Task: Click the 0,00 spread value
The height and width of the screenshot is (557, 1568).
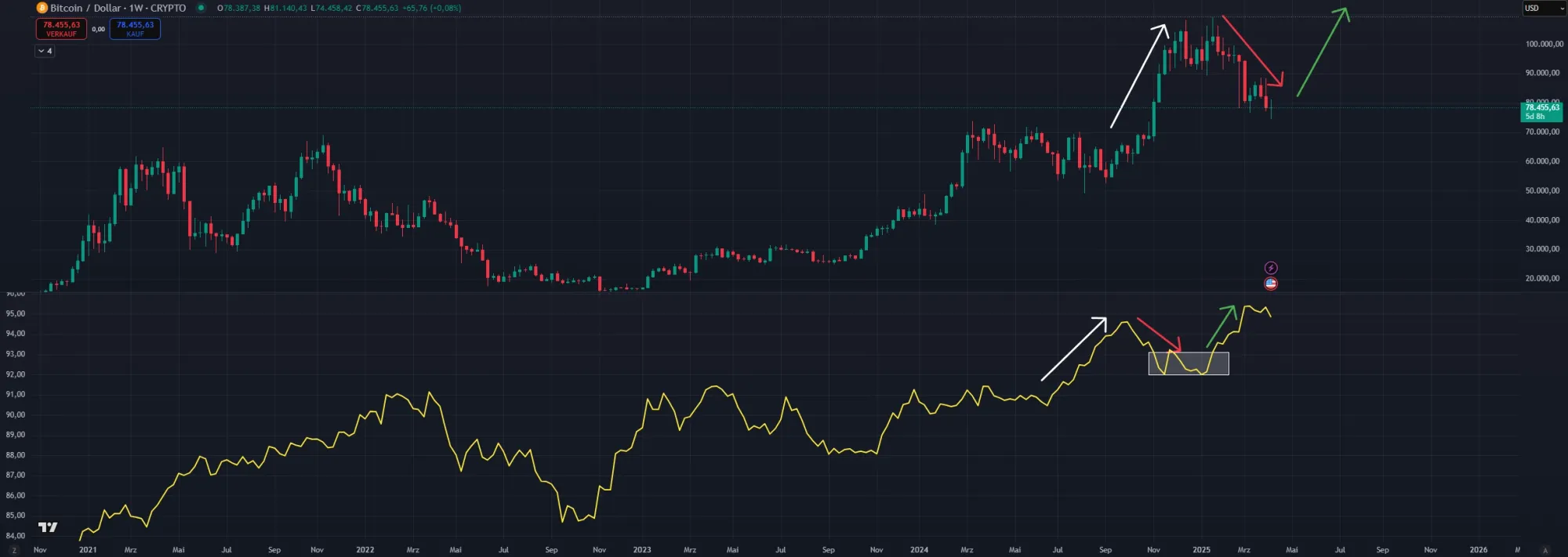Action: point(98,29)
